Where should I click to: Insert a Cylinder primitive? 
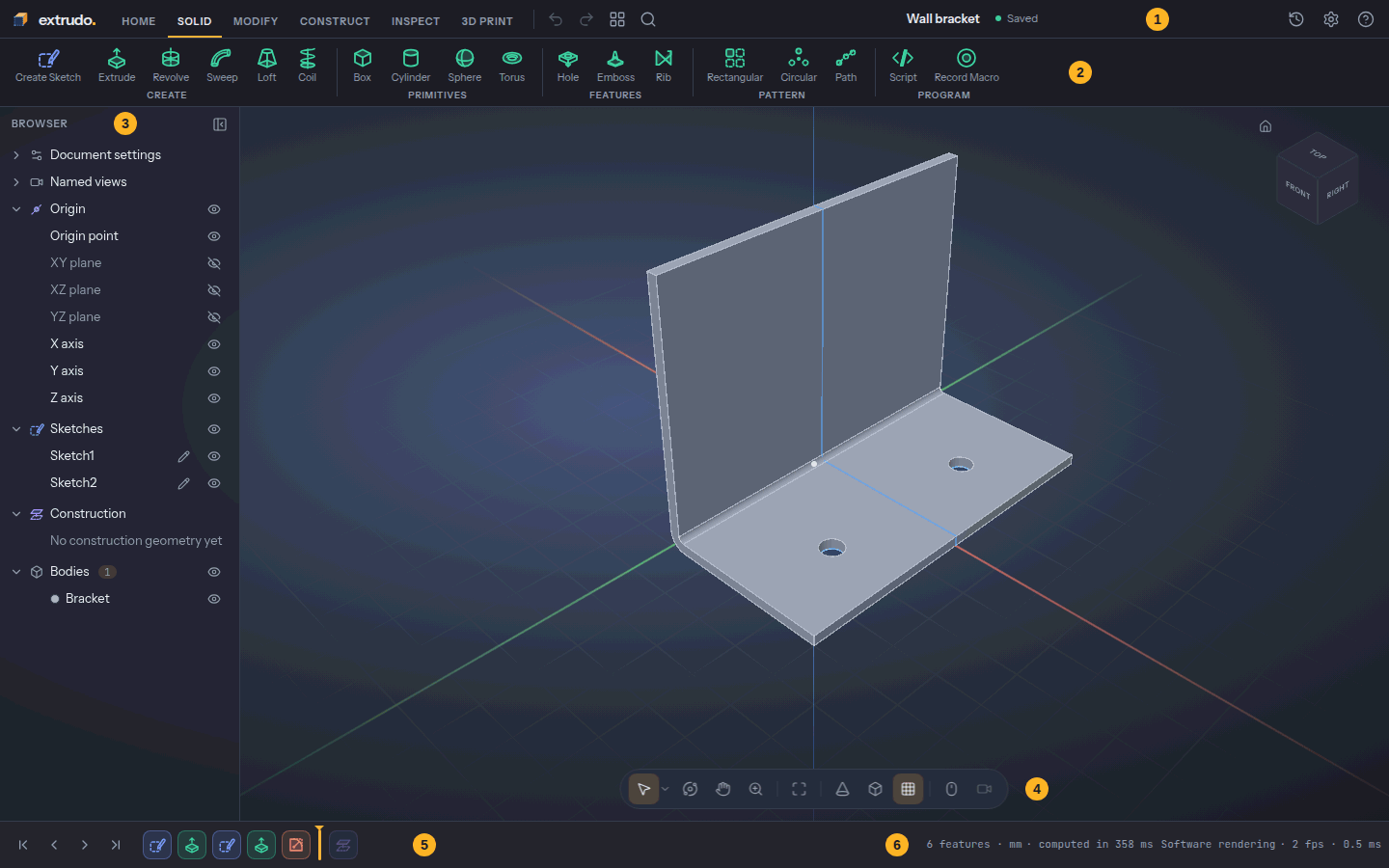(411, 66)
